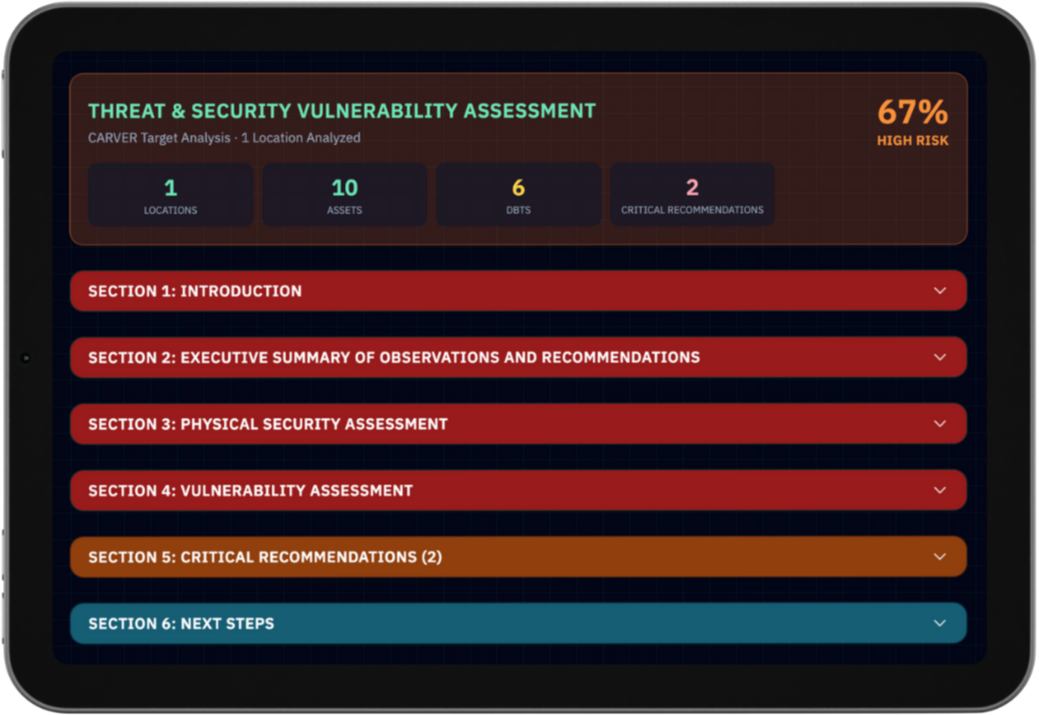Click the 67% risk score
The image size is (1039, 715).
tap(912, 112)
